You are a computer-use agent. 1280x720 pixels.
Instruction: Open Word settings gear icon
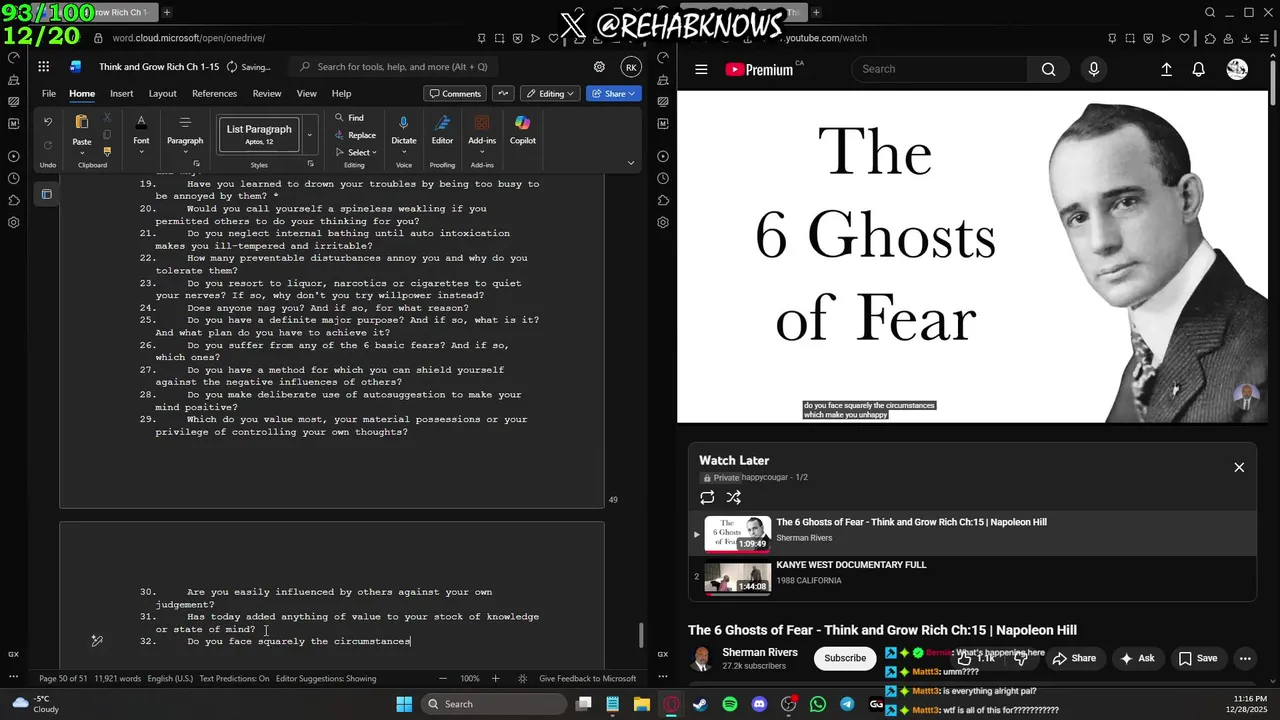click(x=599, y=67)
